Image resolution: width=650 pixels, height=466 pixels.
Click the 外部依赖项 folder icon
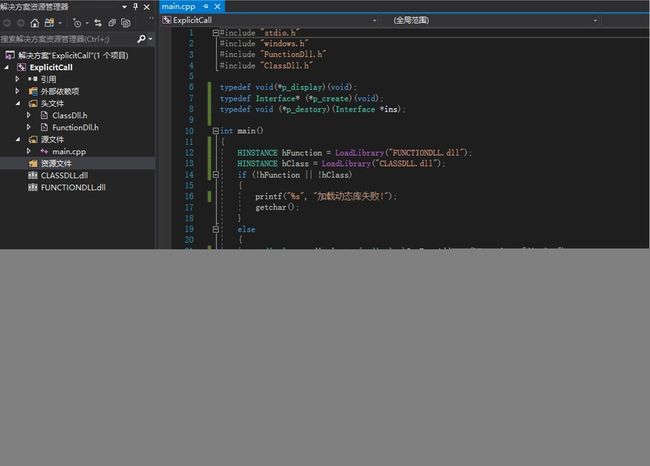tap(33, 91)
